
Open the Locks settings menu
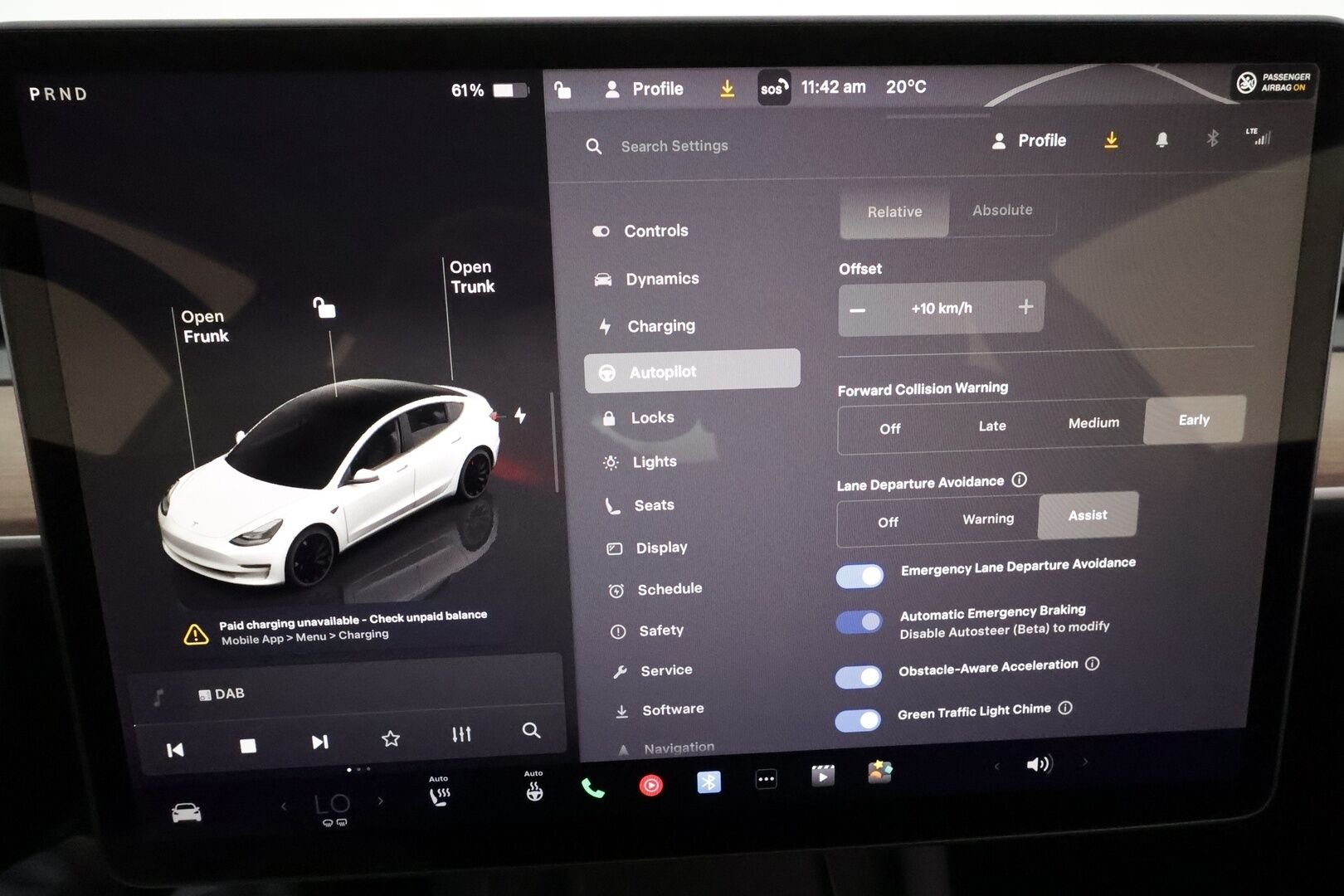[x=637, y=417]
